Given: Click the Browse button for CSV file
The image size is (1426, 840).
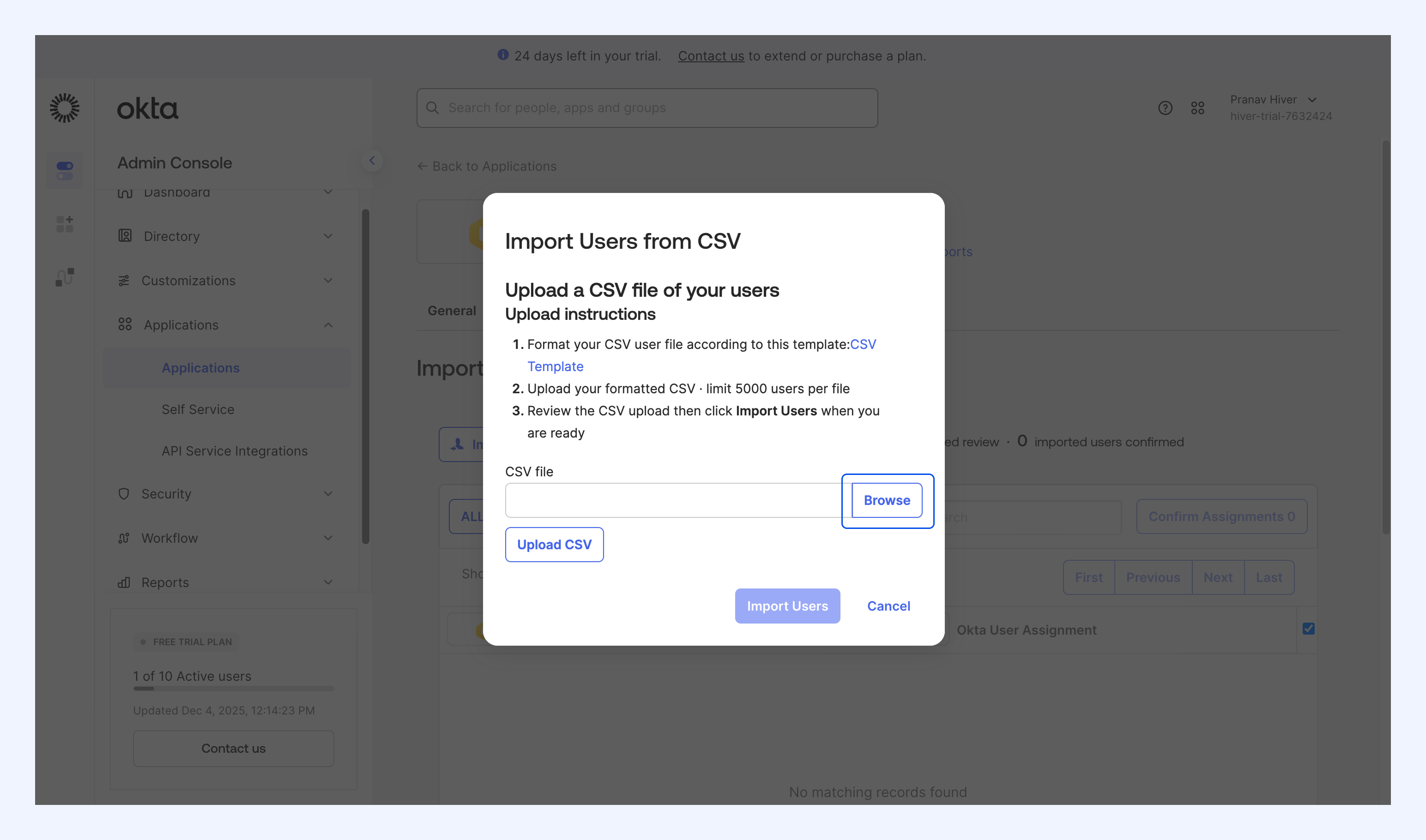Looking at the screenshot, I should coord(887,500).
